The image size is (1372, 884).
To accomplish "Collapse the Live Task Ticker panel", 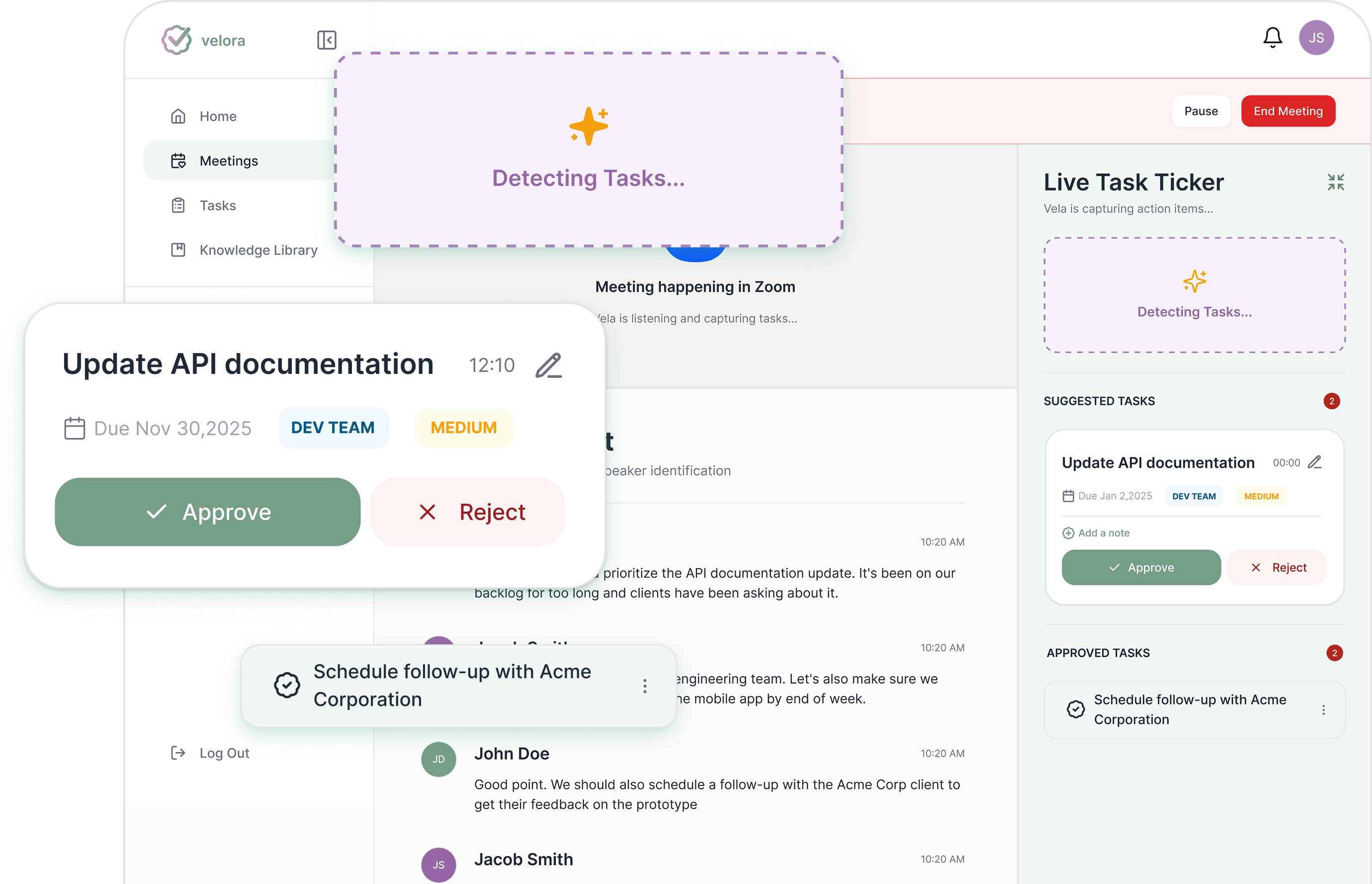I will pyautogui.click(x=1335, y=182).
